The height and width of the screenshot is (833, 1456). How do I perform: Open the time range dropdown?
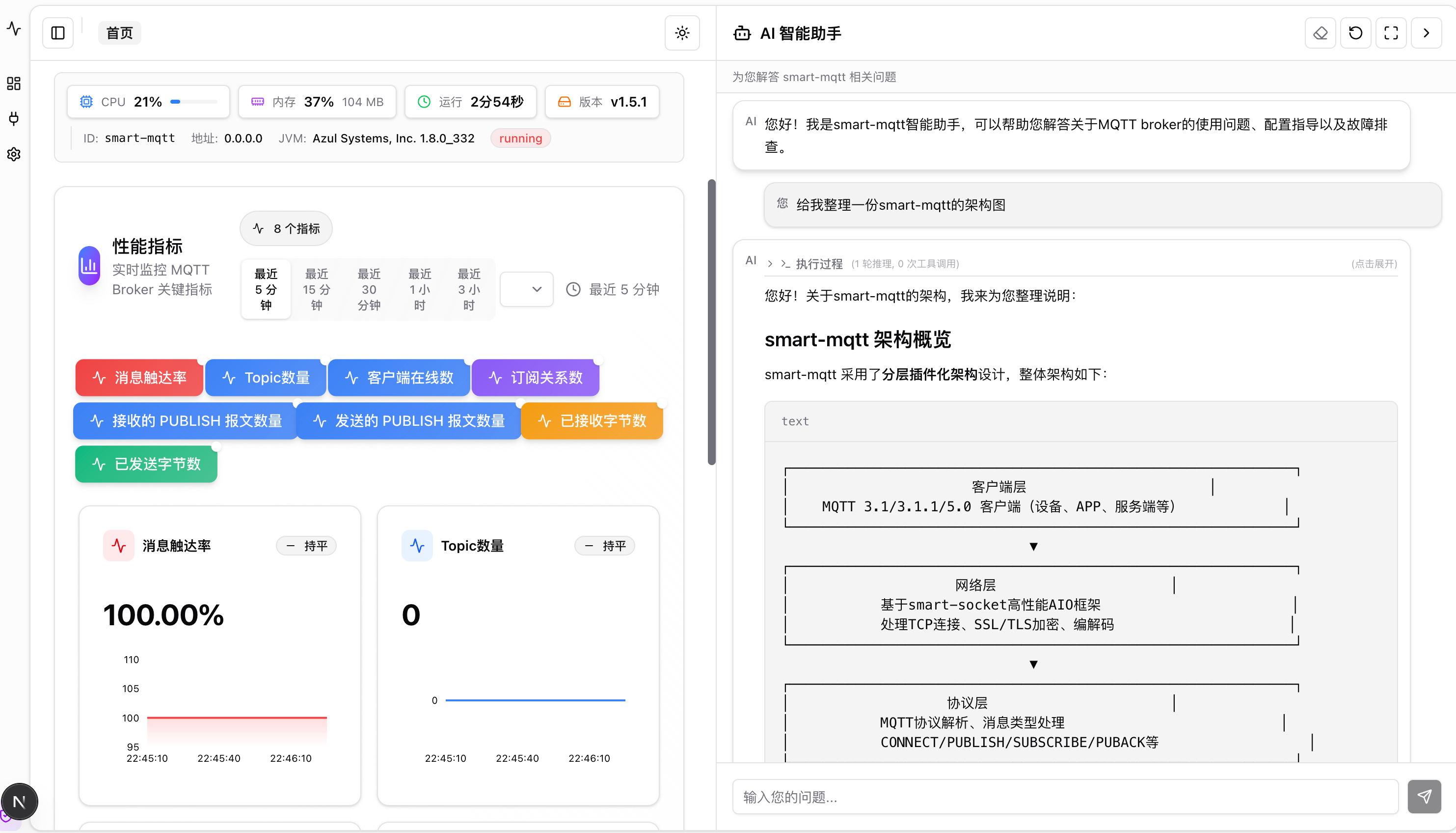click(x=527, y=289)
